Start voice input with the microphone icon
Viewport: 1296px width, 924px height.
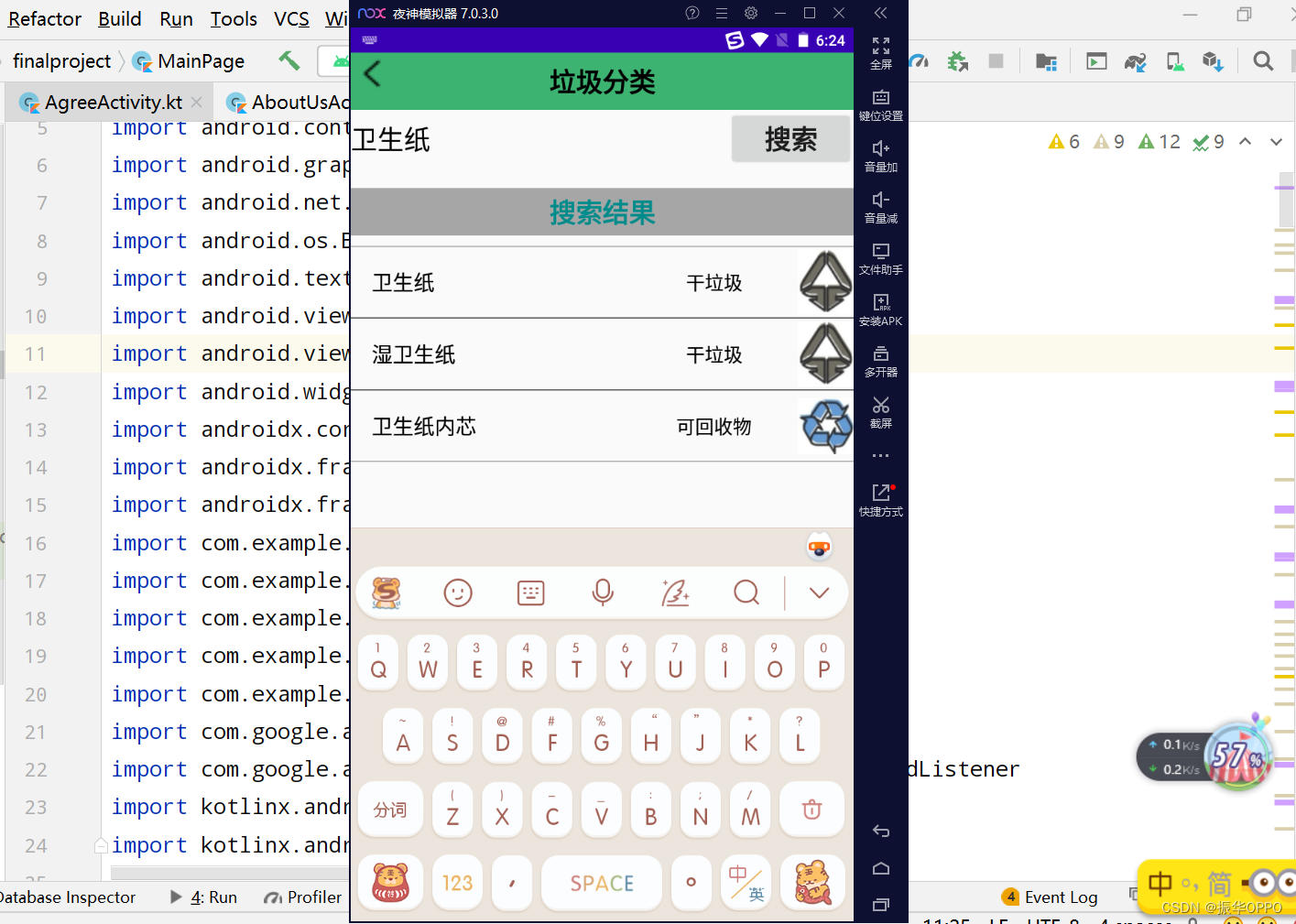pyautogui.click(x=603, y=592)
